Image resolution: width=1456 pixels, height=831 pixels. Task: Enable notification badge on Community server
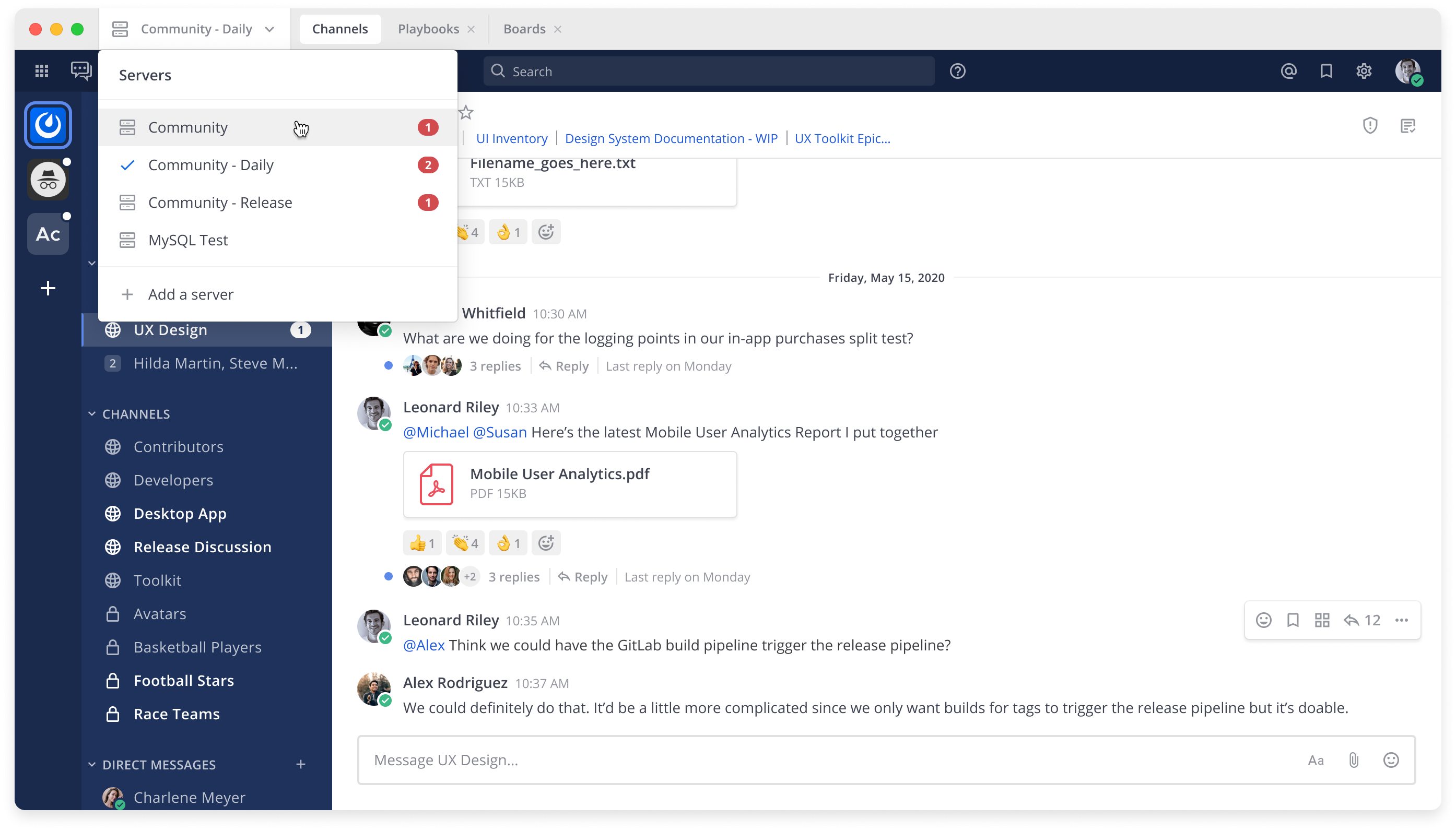click(427, 127)
